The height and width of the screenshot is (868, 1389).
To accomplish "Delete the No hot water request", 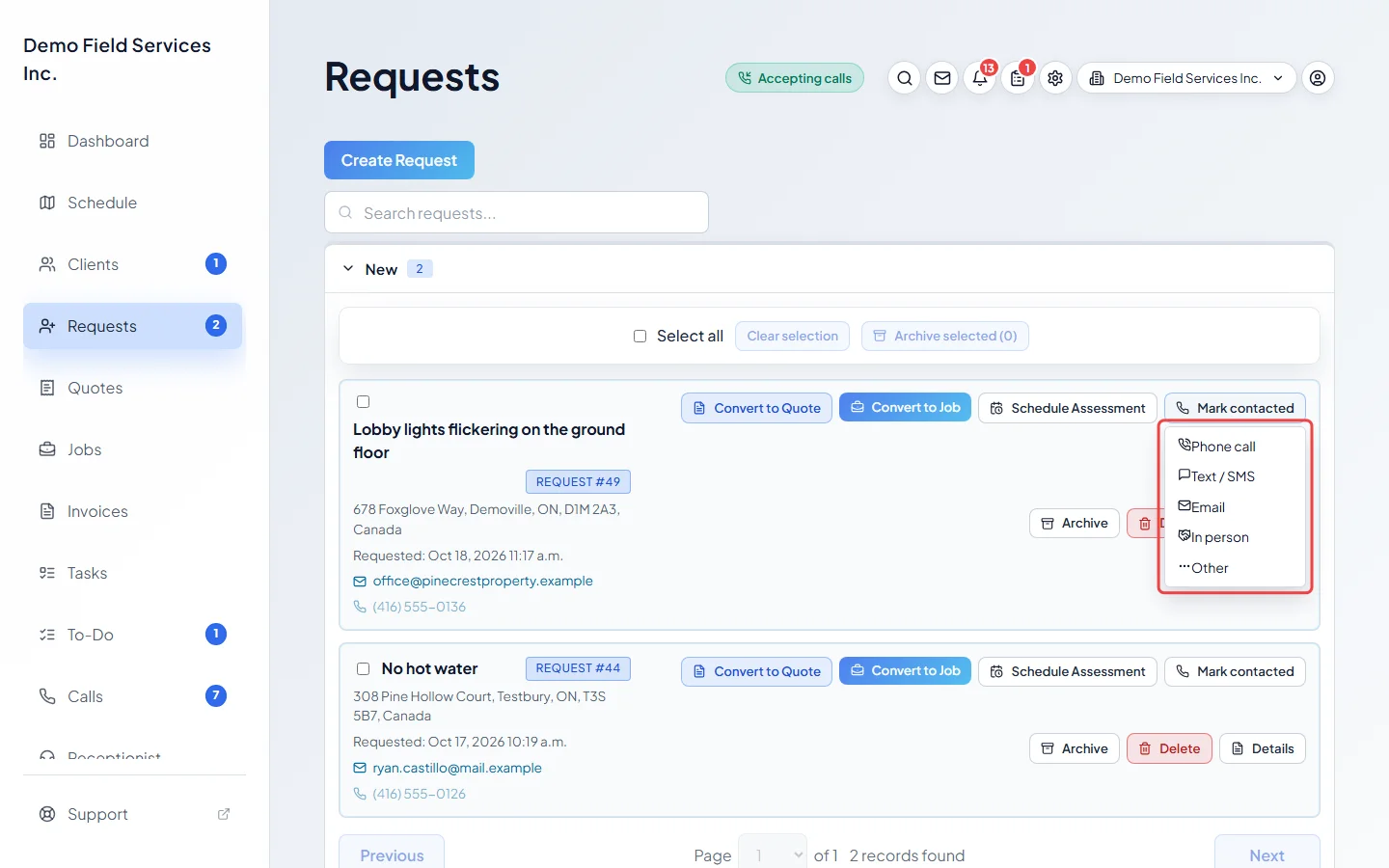I will (1169, 748).
